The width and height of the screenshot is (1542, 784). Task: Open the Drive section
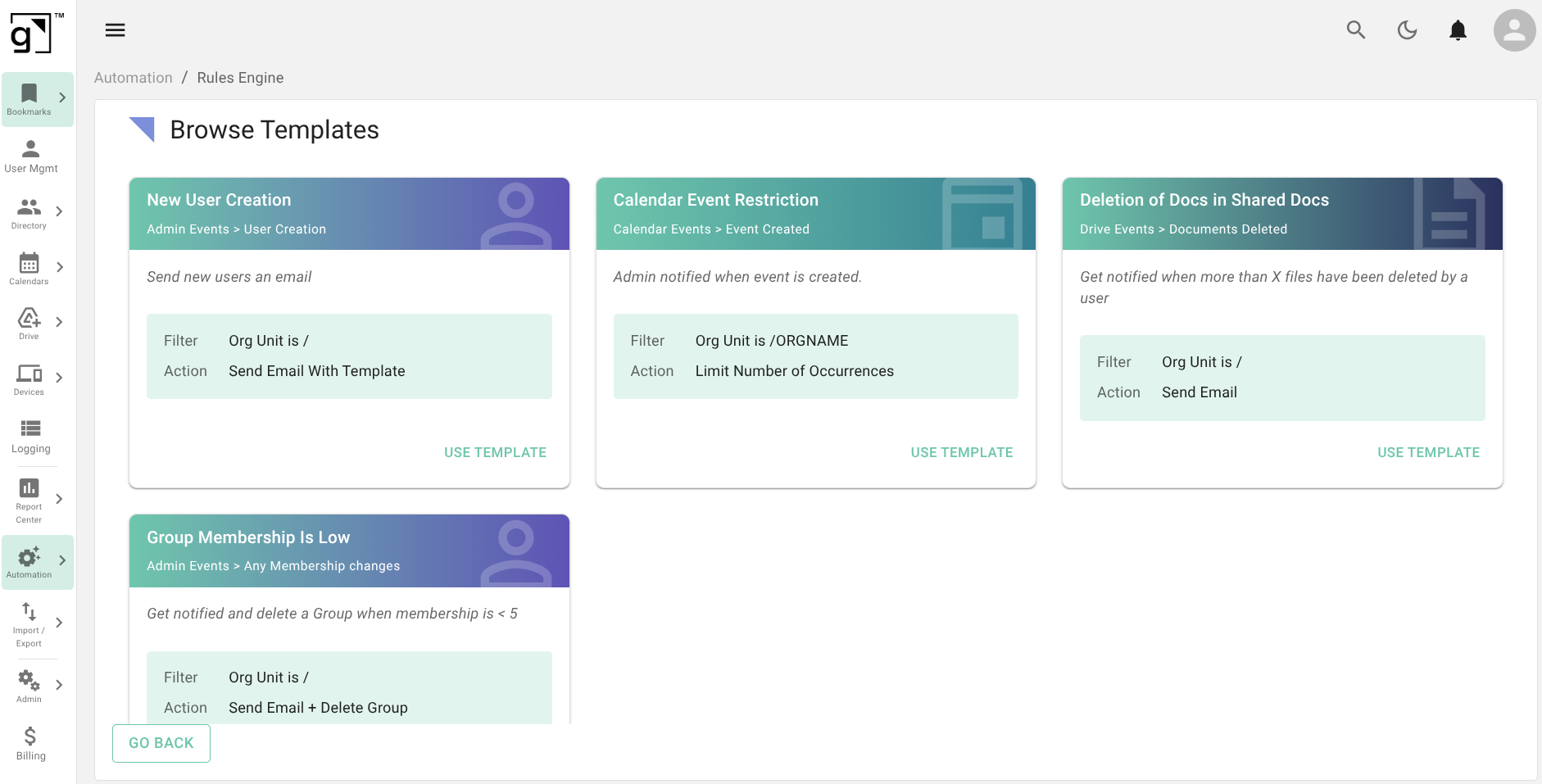[29, 324]
